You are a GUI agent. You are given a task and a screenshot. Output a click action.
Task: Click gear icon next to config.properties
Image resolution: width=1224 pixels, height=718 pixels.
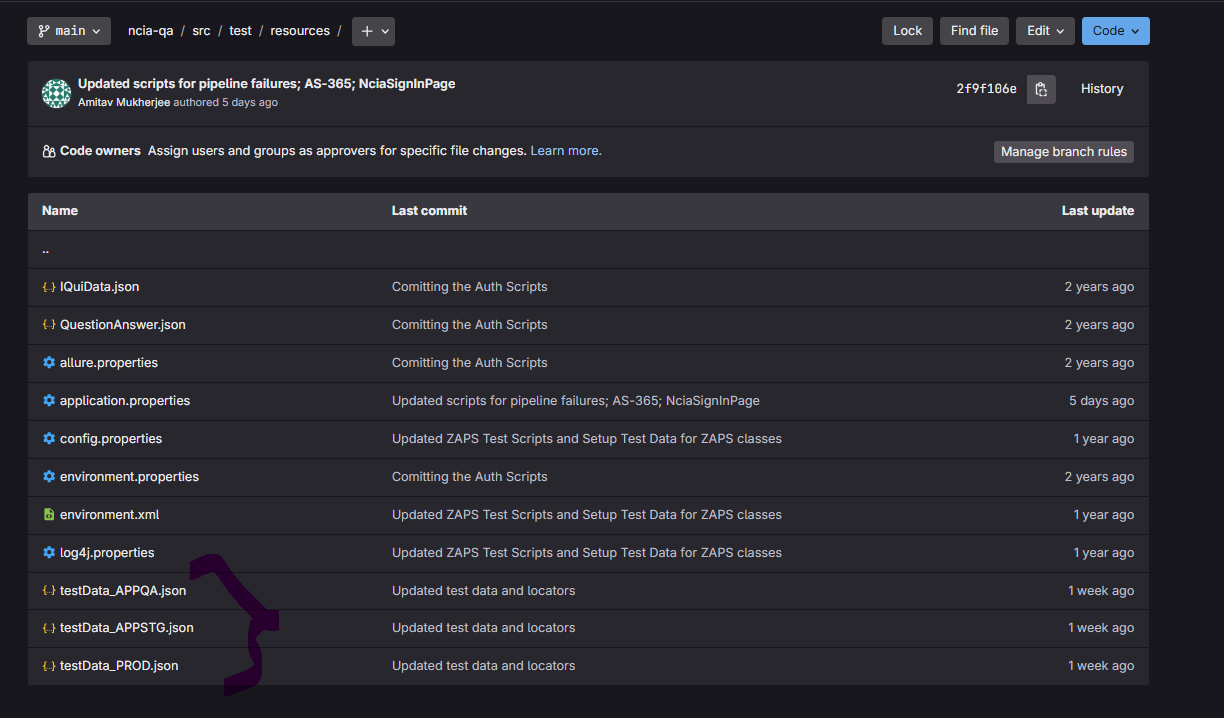tap(49, 439)
